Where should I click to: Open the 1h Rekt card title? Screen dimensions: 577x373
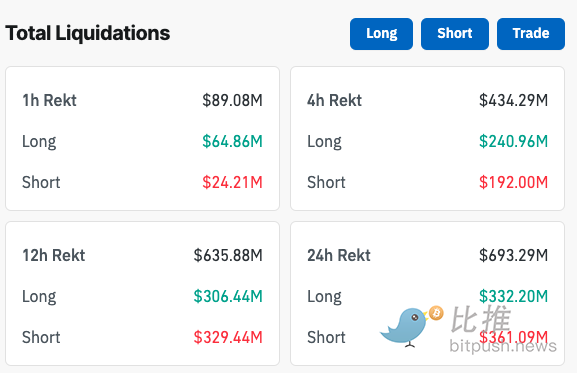(49, 100)
